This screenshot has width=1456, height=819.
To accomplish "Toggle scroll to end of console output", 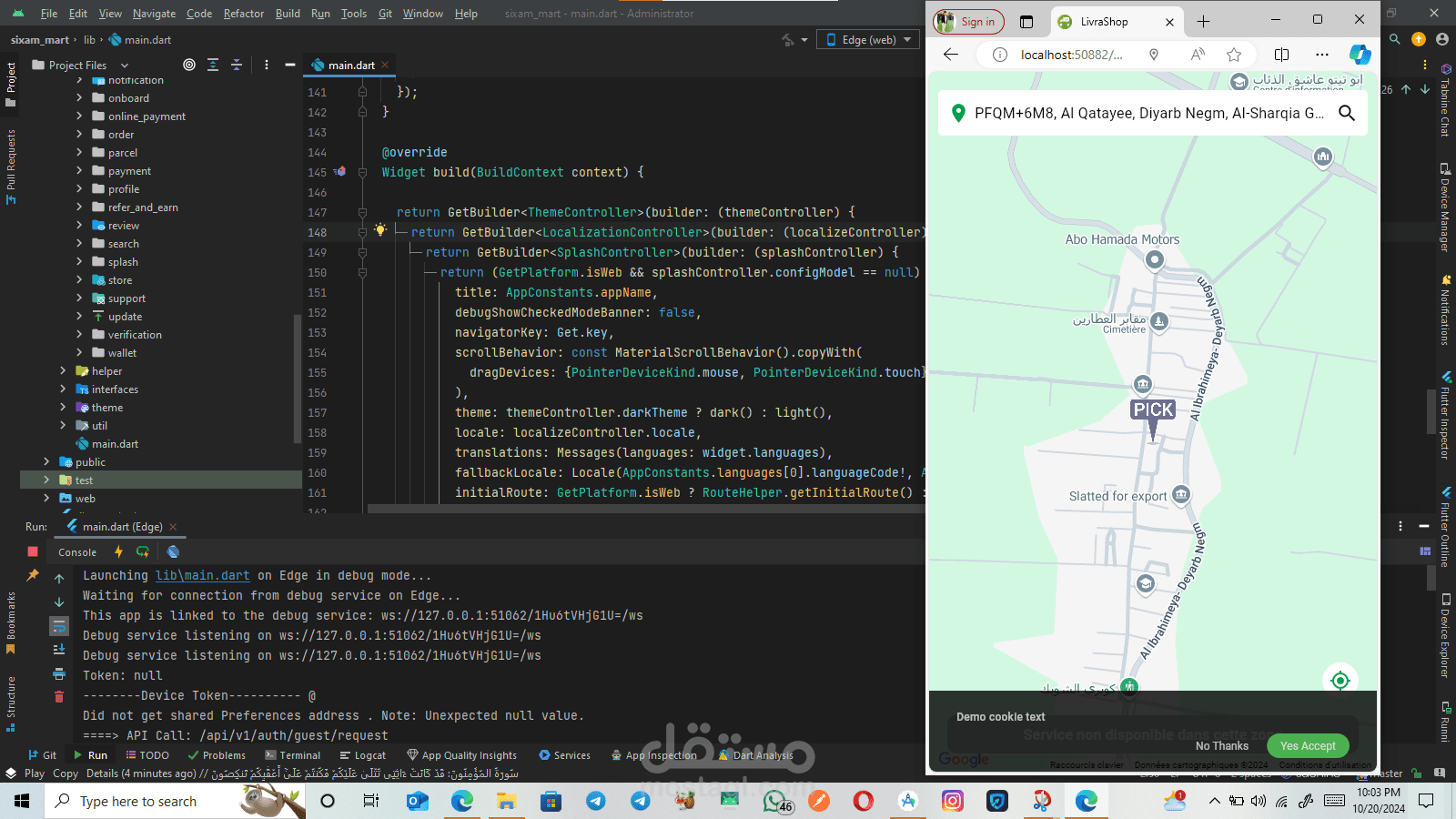I will 59,650.
